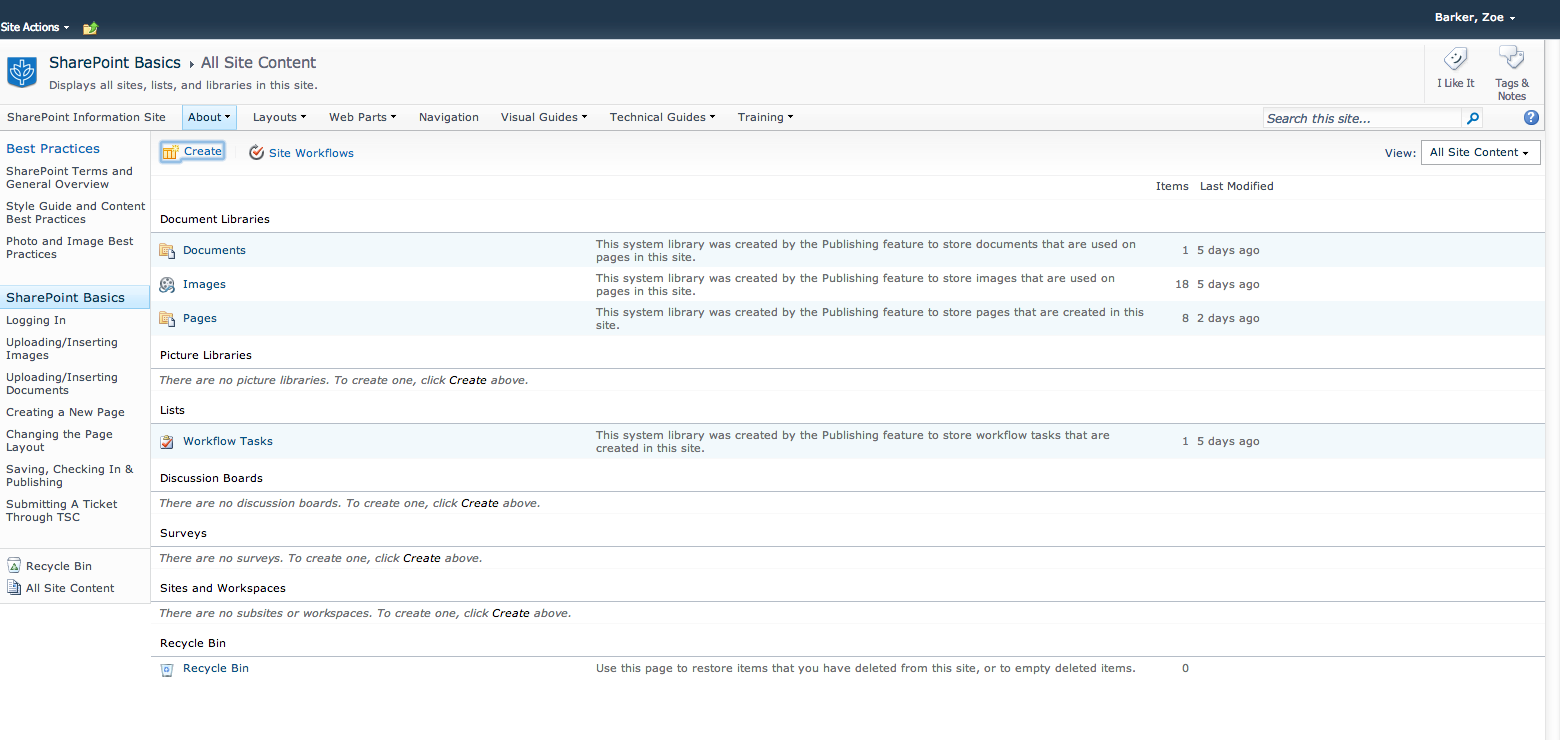Click the I Like It tag icon
This screenshot has height=740, width=1560.
tap(1455, 60)
